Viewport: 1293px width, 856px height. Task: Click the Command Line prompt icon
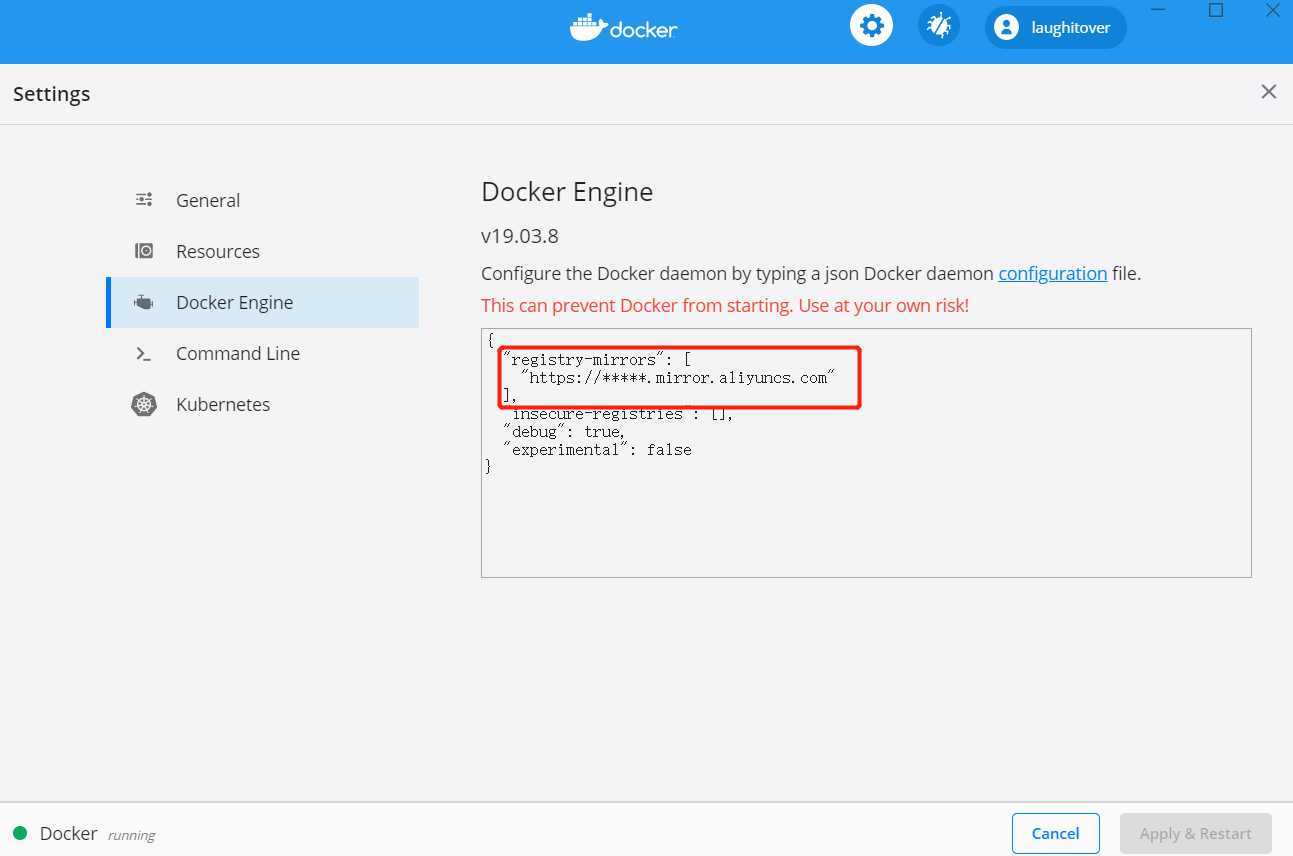[144, 353]
